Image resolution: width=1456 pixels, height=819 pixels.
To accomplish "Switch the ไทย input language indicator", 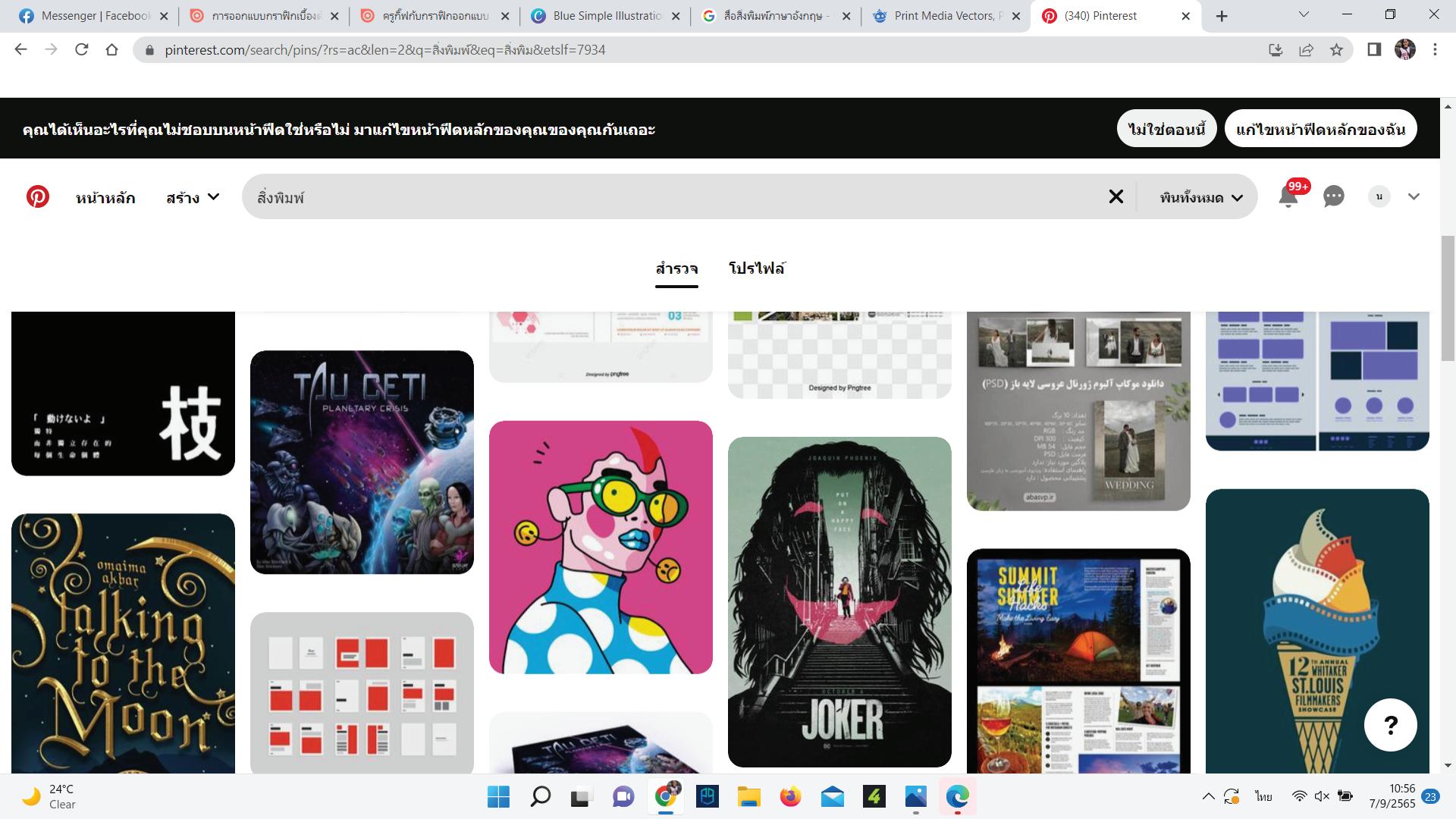I will point(1263,796).
